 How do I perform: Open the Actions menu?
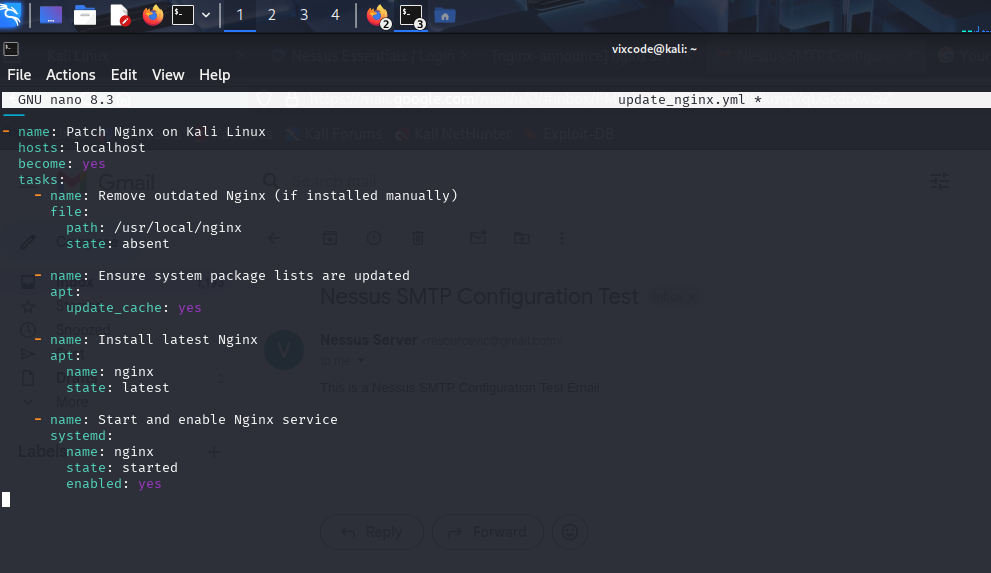click(71, 75)
